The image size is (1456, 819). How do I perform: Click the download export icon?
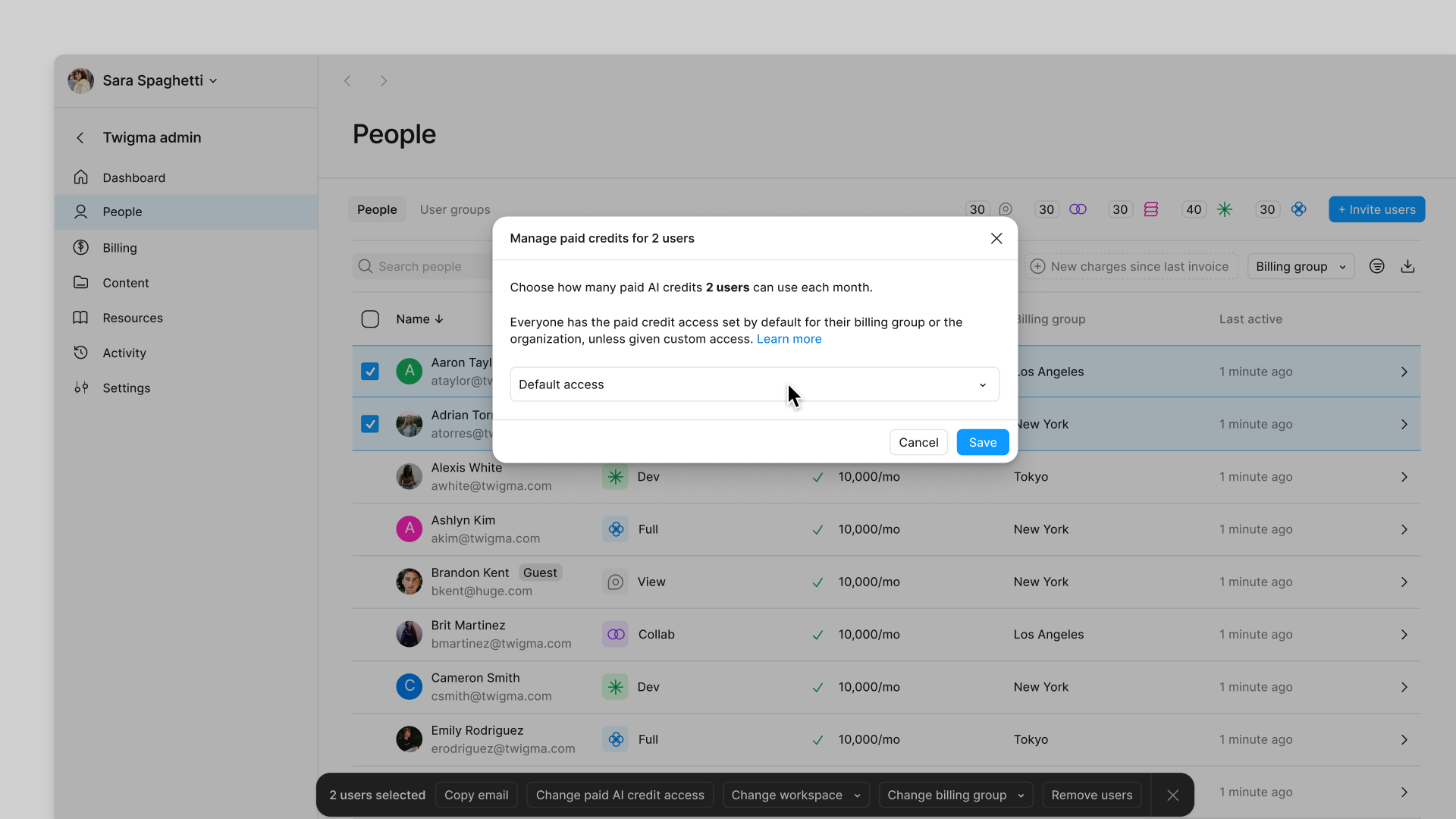tap(1407, 266)
